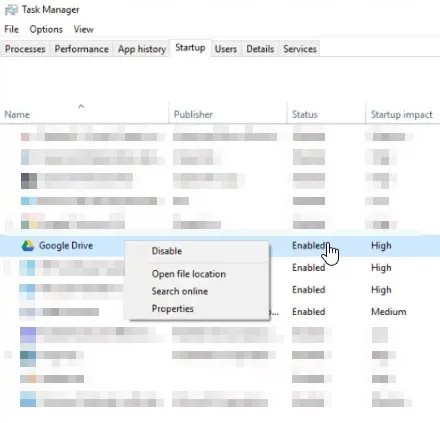
Task: Open the File menu
Action: tap(11, 29)
